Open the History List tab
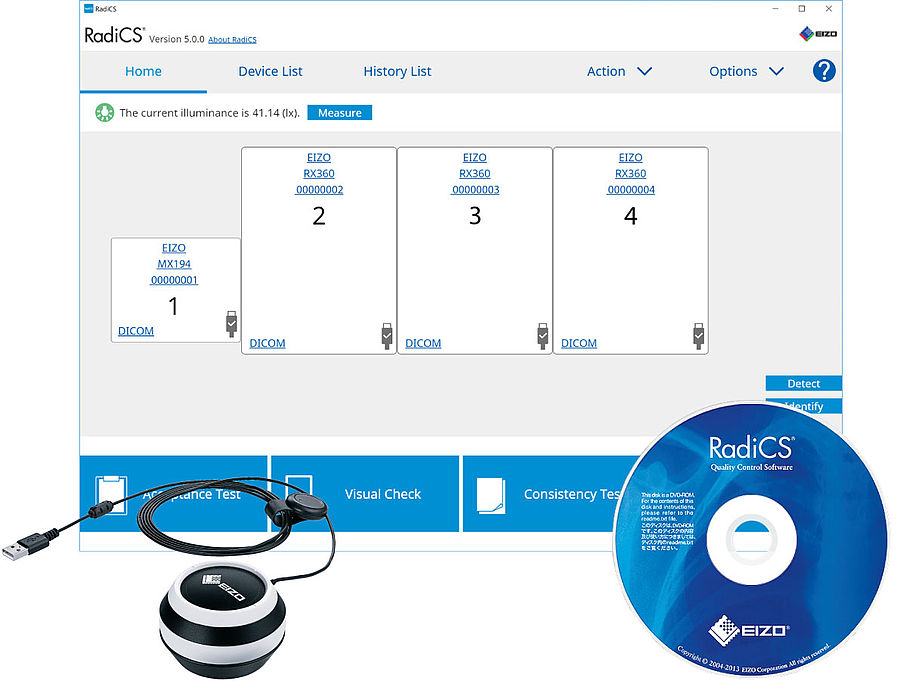Viewport: 922px width, 681px height. [x=397, y=71]
